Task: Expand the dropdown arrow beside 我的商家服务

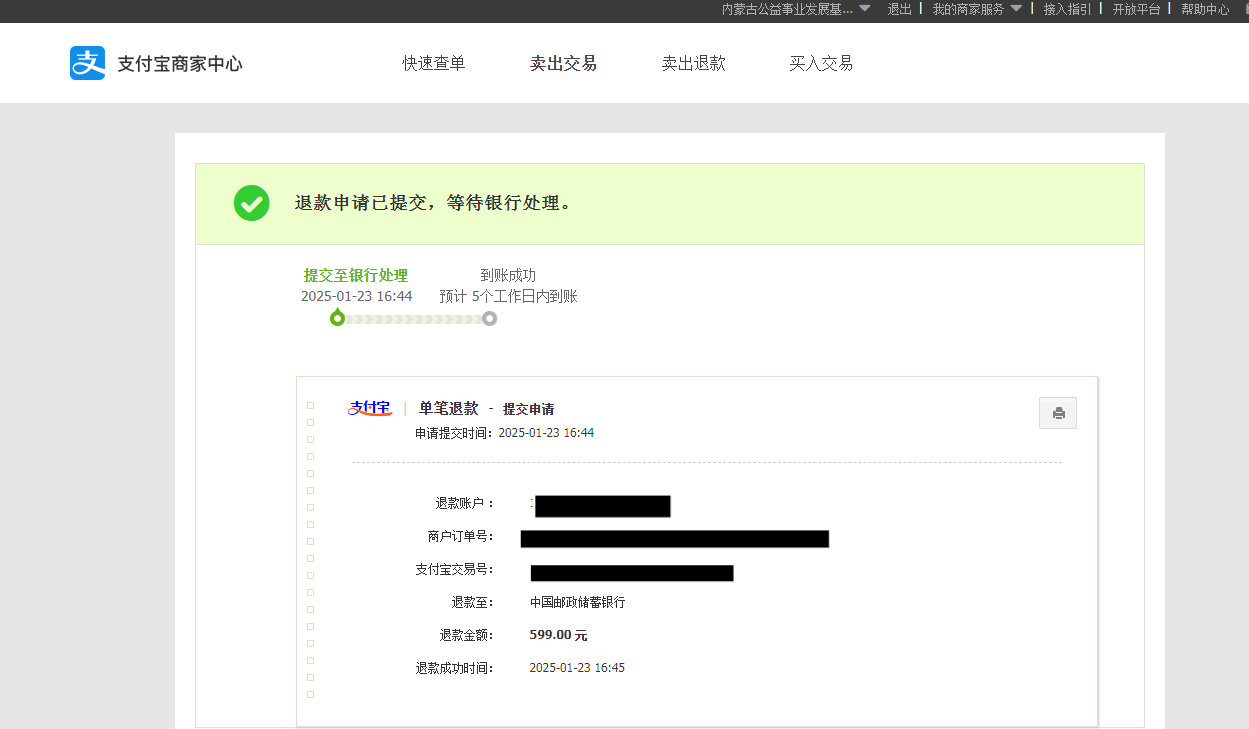Action: (x=1016, y=8)
